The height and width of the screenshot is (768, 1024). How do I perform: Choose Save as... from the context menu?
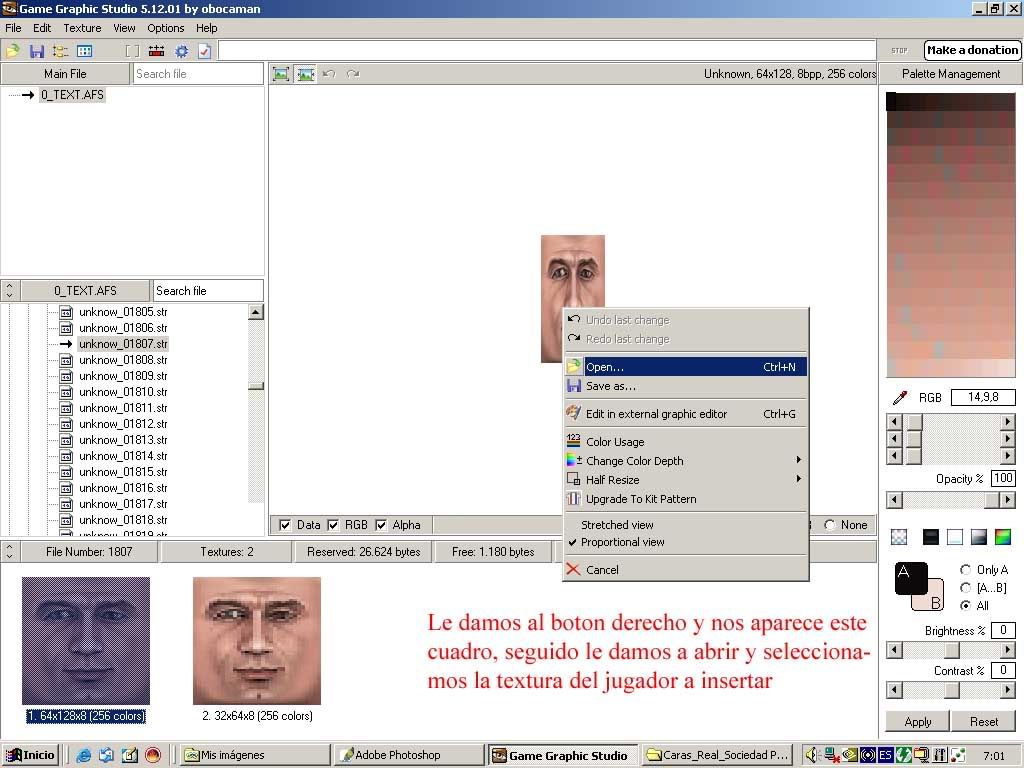point(686,386)
